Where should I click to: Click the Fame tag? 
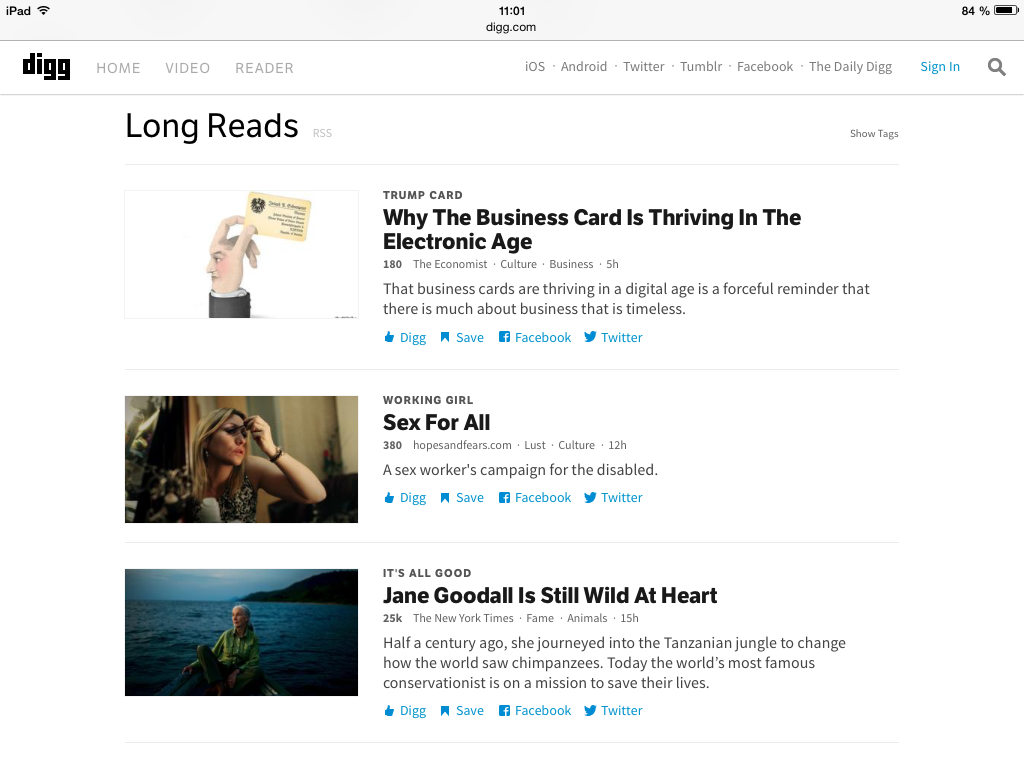click(540, 618)
